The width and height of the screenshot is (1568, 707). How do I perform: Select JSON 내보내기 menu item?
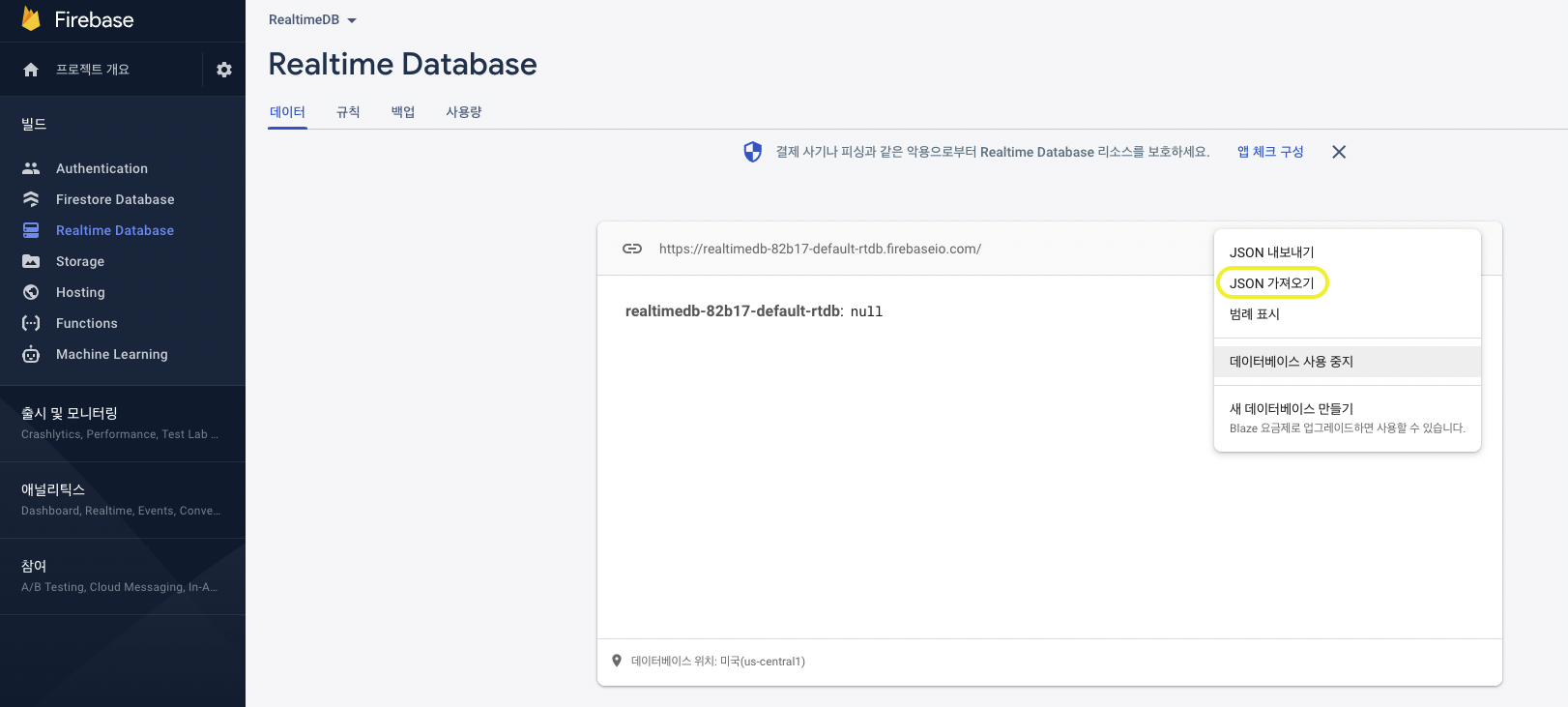tap(1348, 252)
